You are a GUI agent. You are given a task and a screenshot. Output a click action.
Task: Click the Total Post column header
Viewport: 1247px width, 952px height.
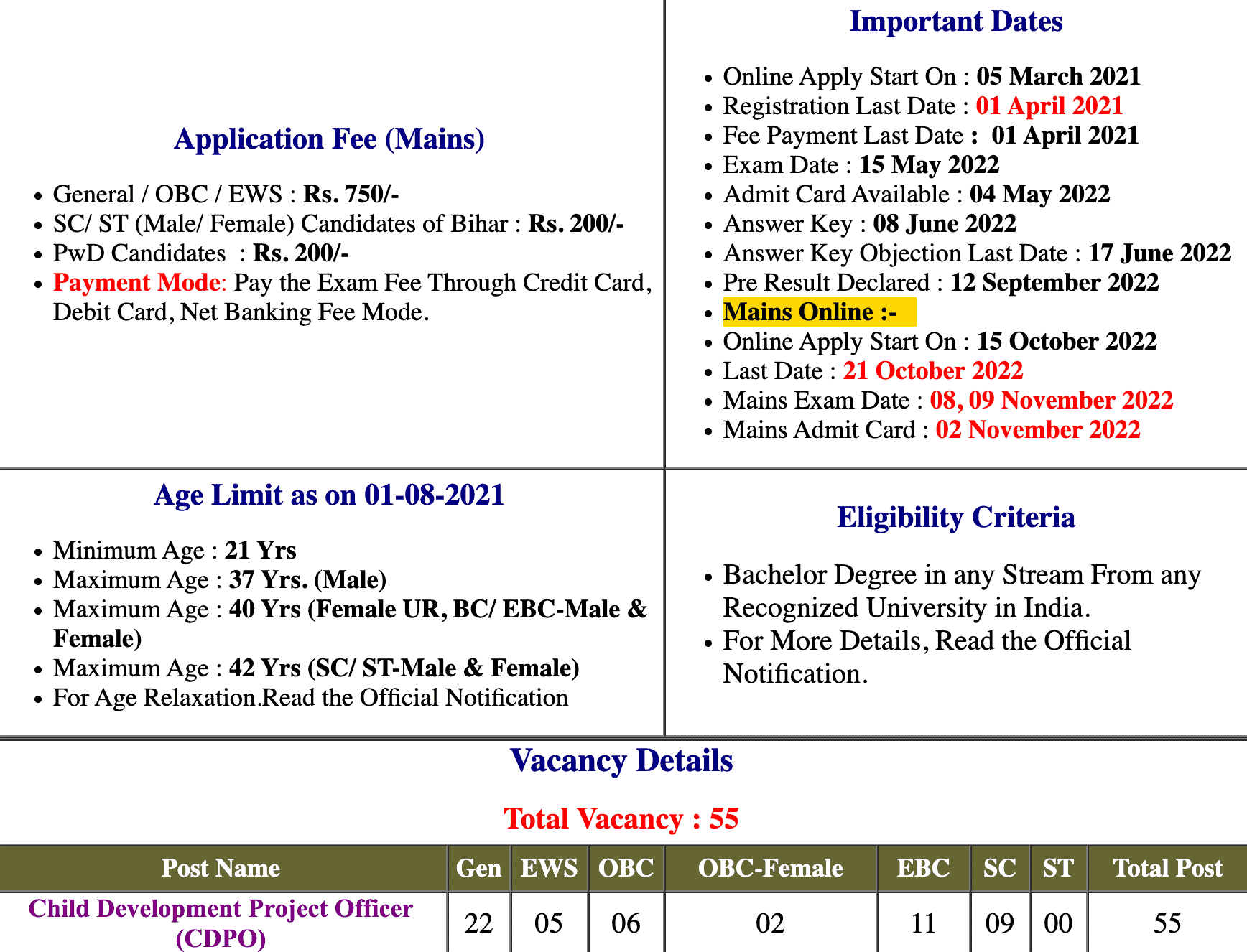coord(1168,869)
